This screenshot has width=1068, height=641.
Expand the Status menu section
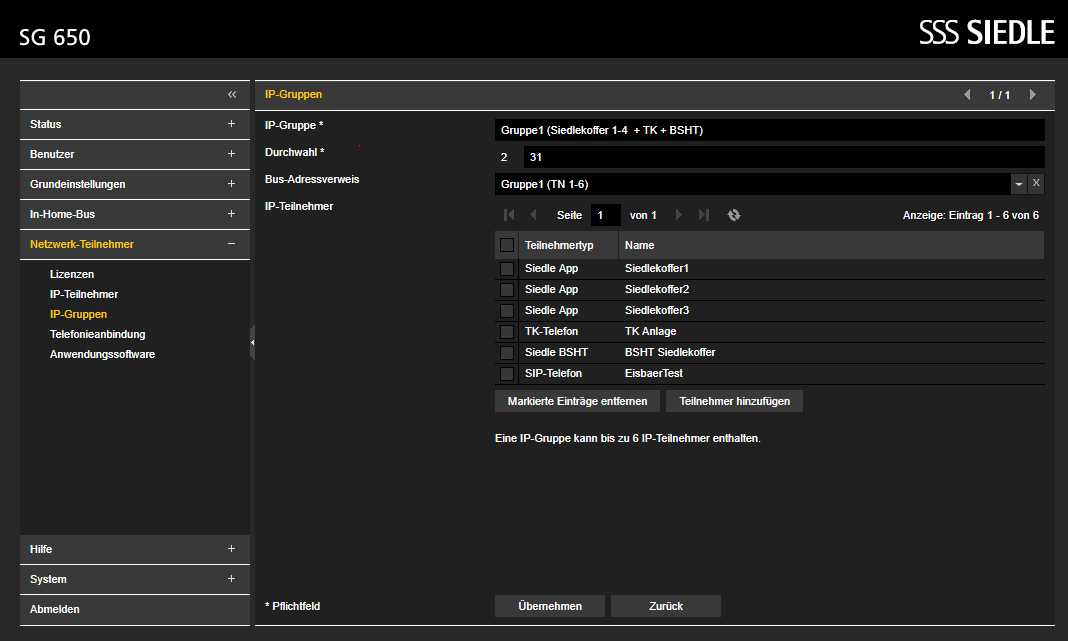(x=135, y=125)
